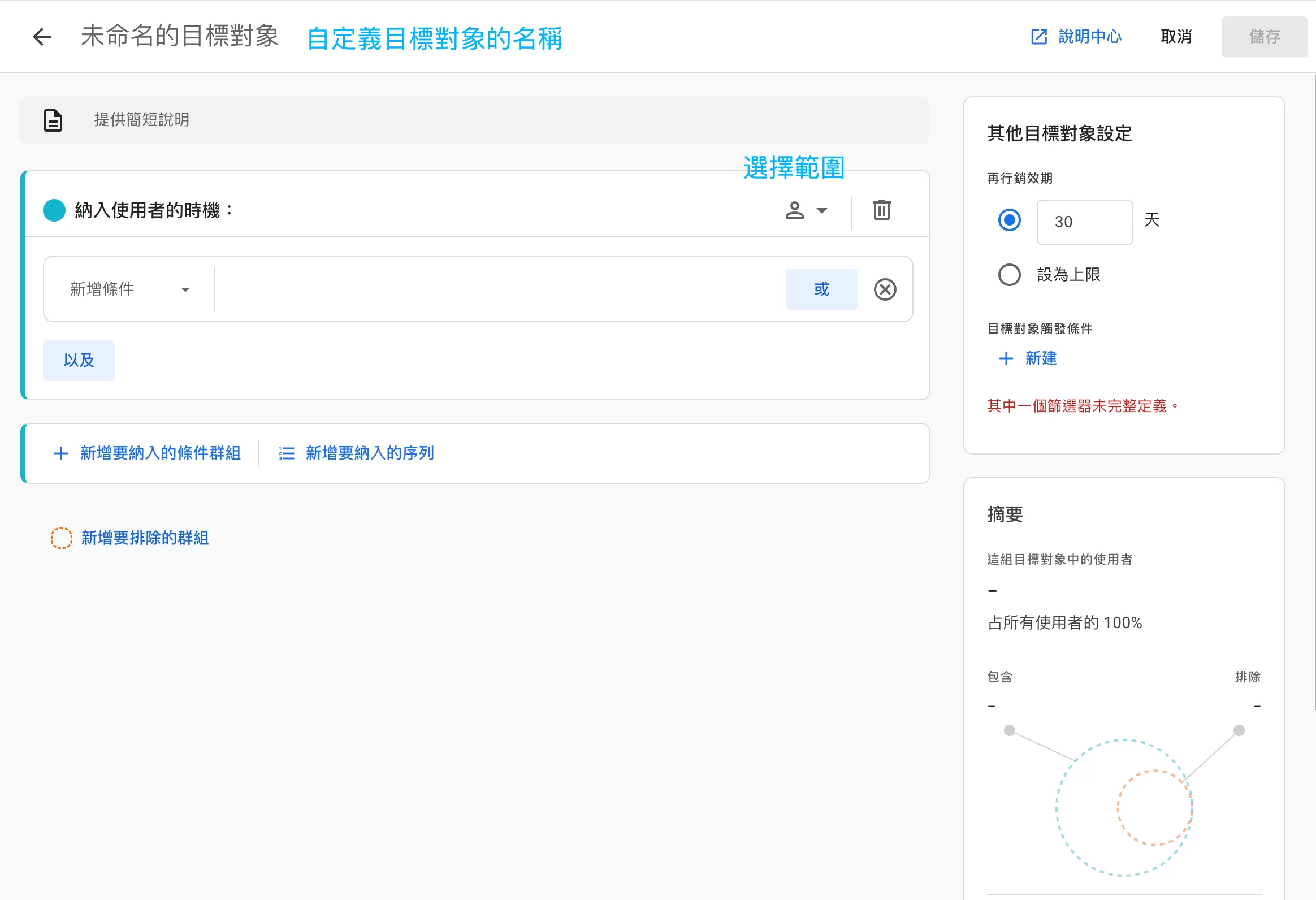
Task: Click the 占所有使用者的 100% text
Action: pos(1065,623)
